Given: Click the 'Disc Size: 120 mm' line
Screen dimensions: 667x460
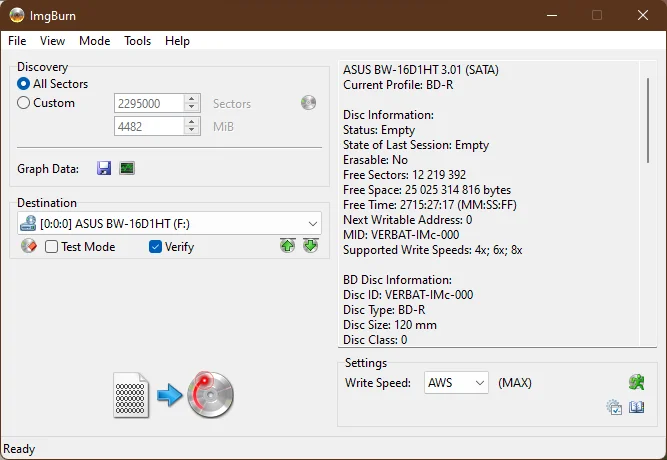Looking at the screenshot, I should 390,325.
